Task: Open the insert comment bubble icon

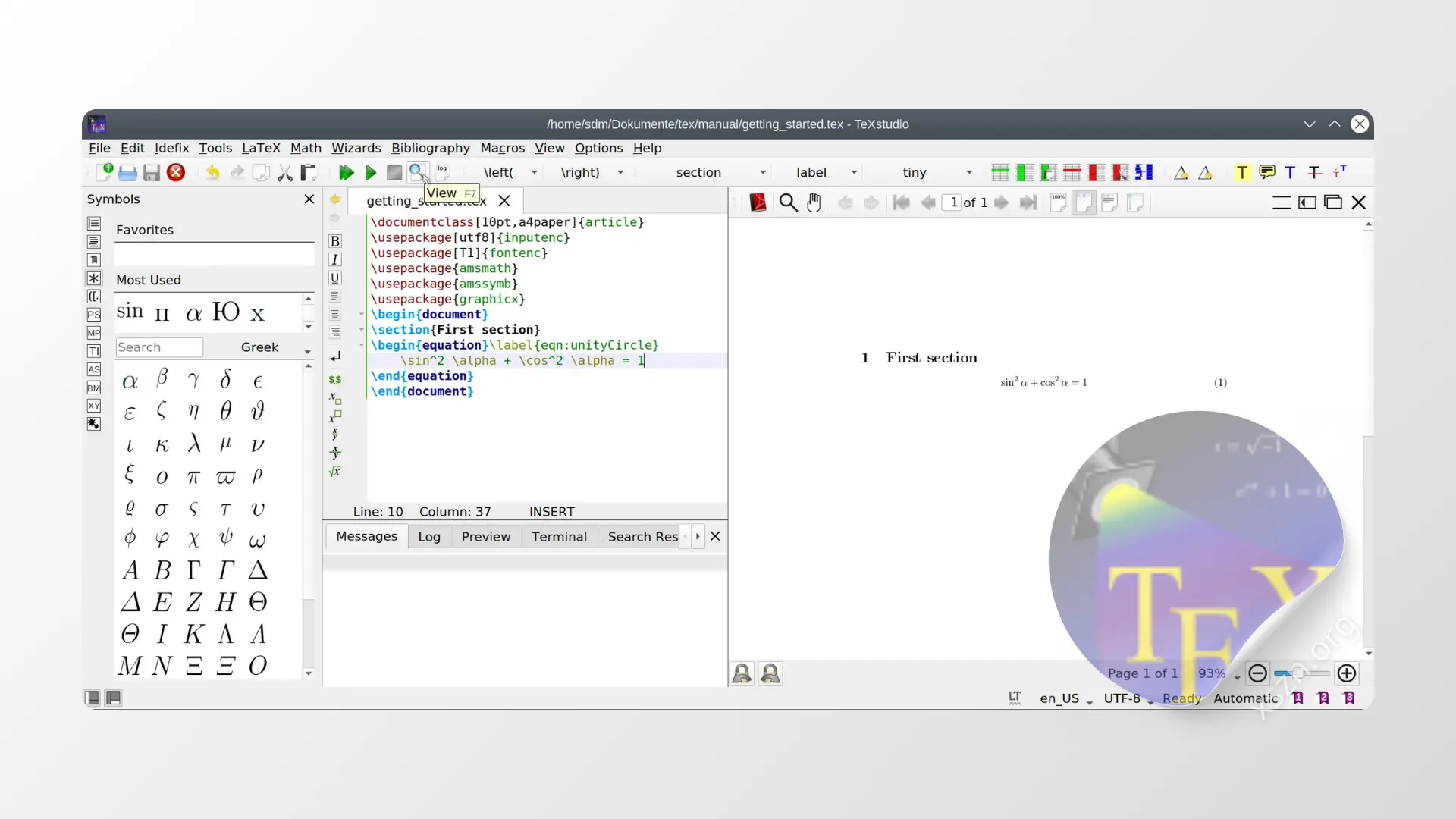Action: point(1266,172)
